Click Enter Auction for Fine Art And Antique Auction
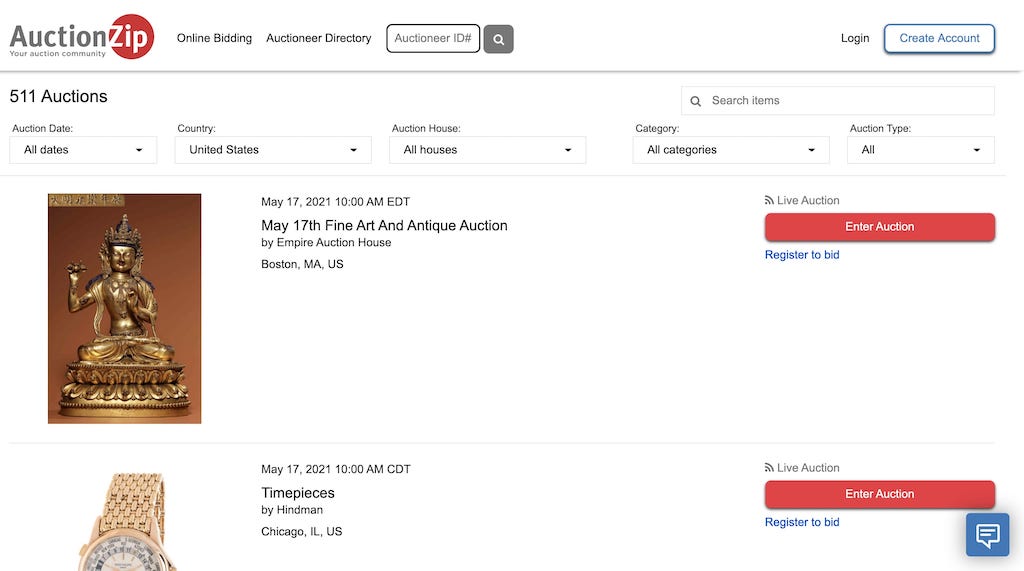Viewport: 1024px width, 571px height. (x=880, y=227)
